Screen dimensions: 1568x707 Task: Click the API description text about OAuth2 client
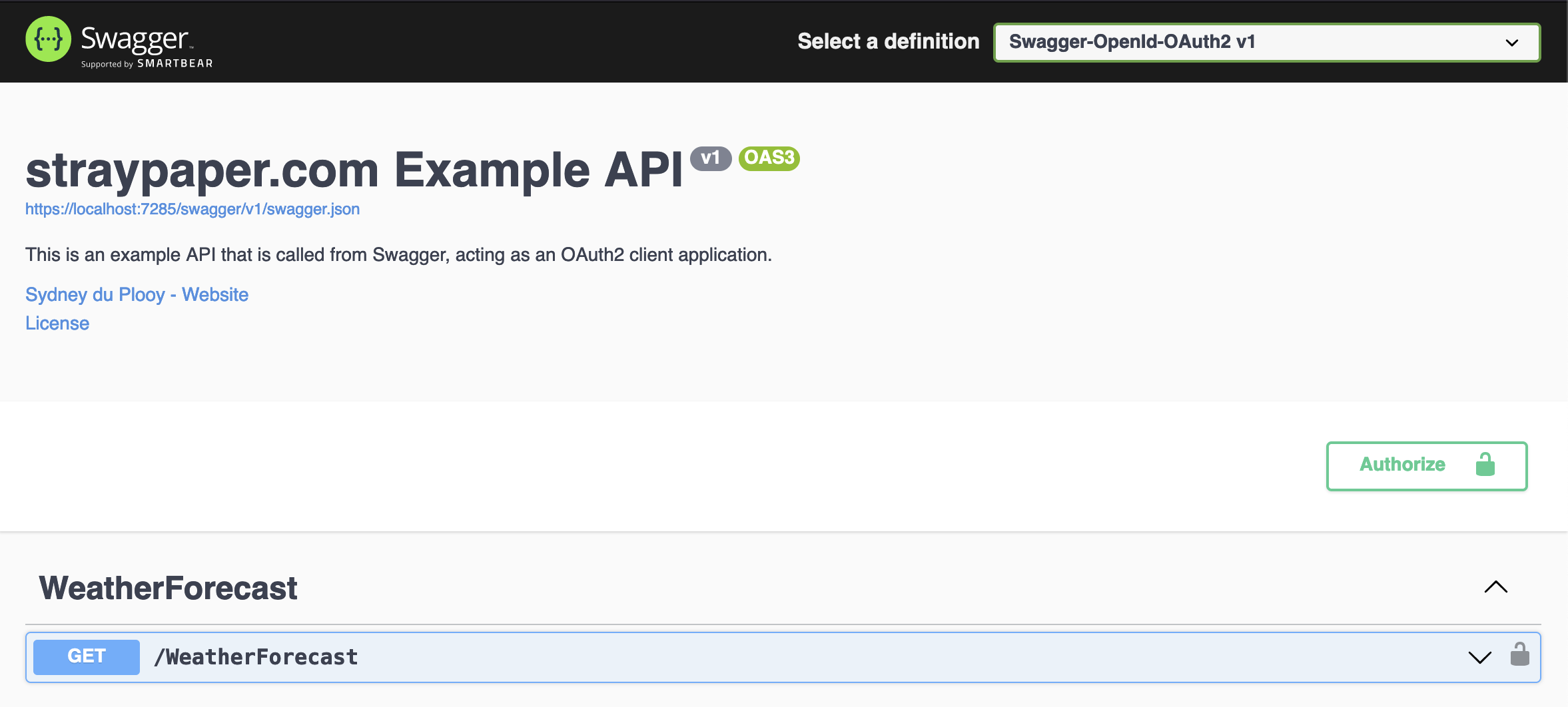pyautogui.click(x=398, y=254)
